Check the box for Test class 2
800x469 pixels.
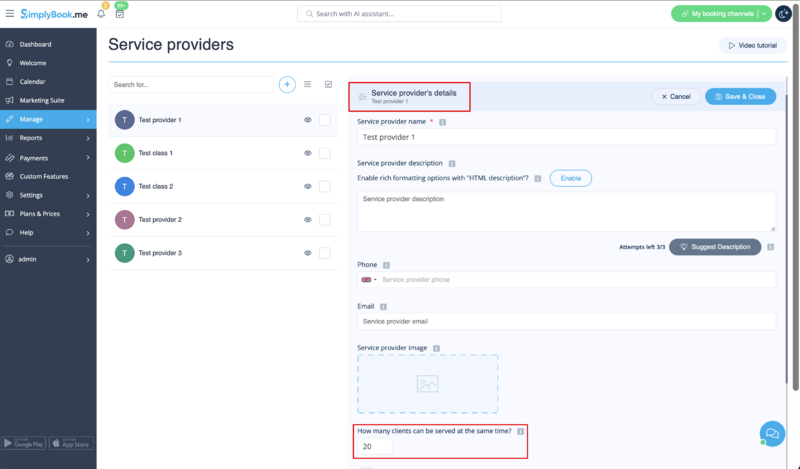point(324,186)
